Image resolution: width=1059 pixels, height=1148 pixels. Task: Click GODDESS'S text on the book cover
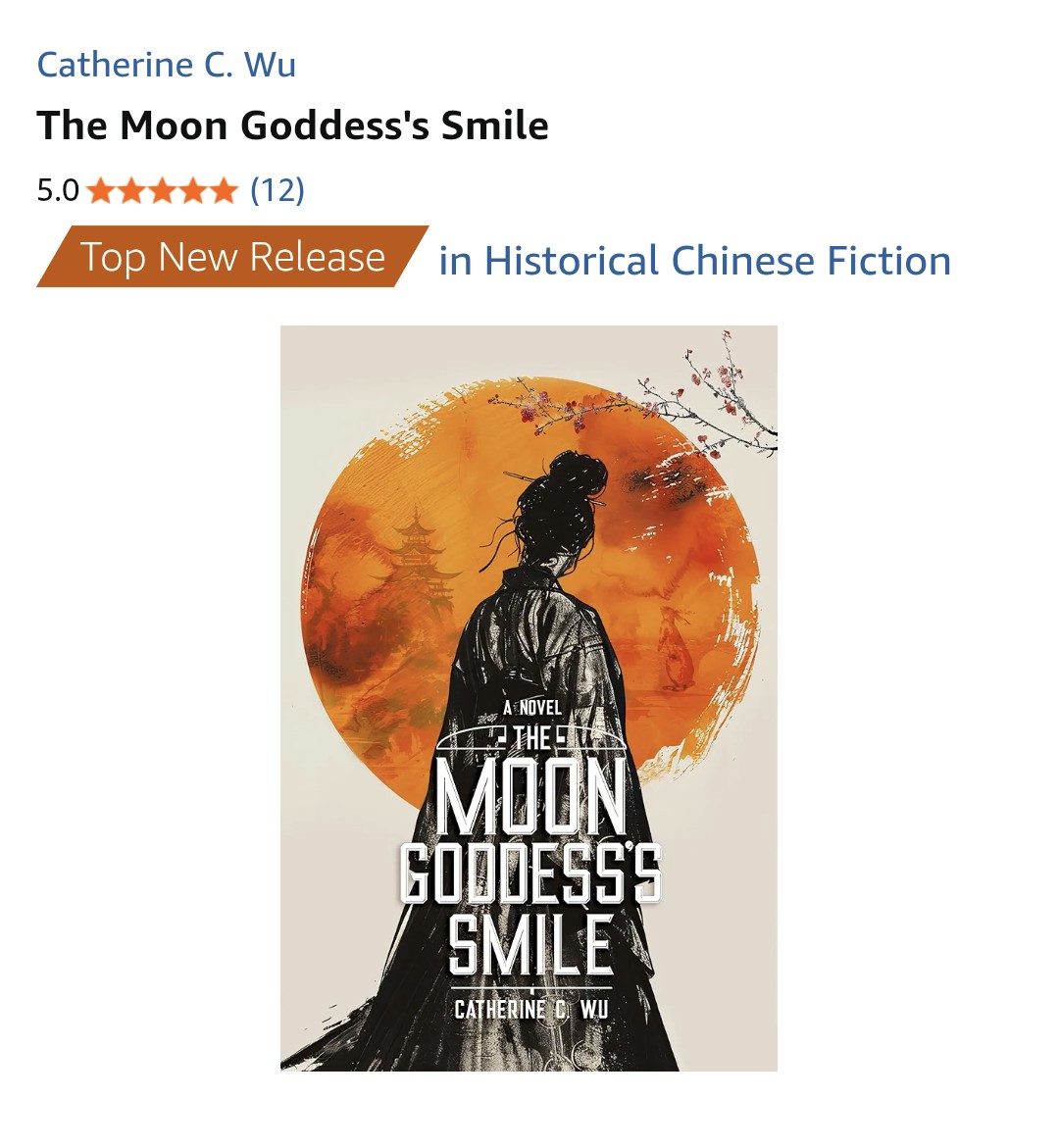[x=530, y=874]
